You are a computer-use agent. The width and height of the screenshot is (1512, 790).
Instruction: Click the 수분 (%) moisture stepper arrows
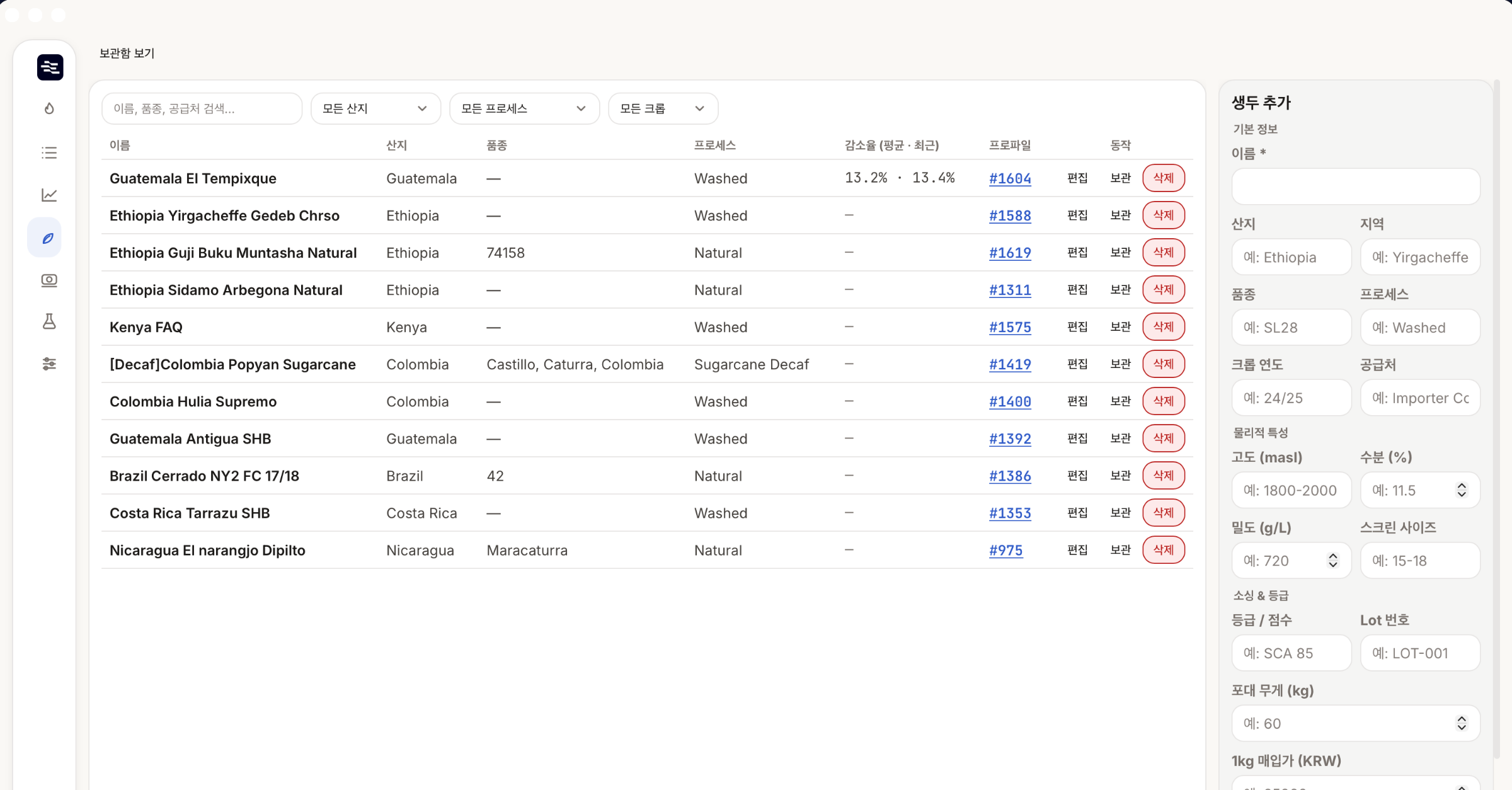pyautogui.click(x=1462, y=490)
